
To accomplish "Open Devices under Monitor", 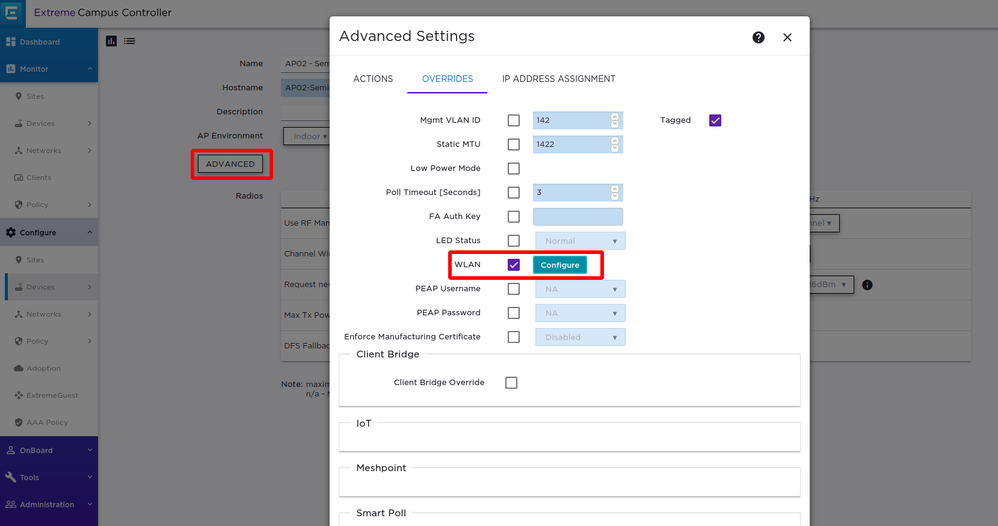I will pyautogui.click(x=49, y=124).
